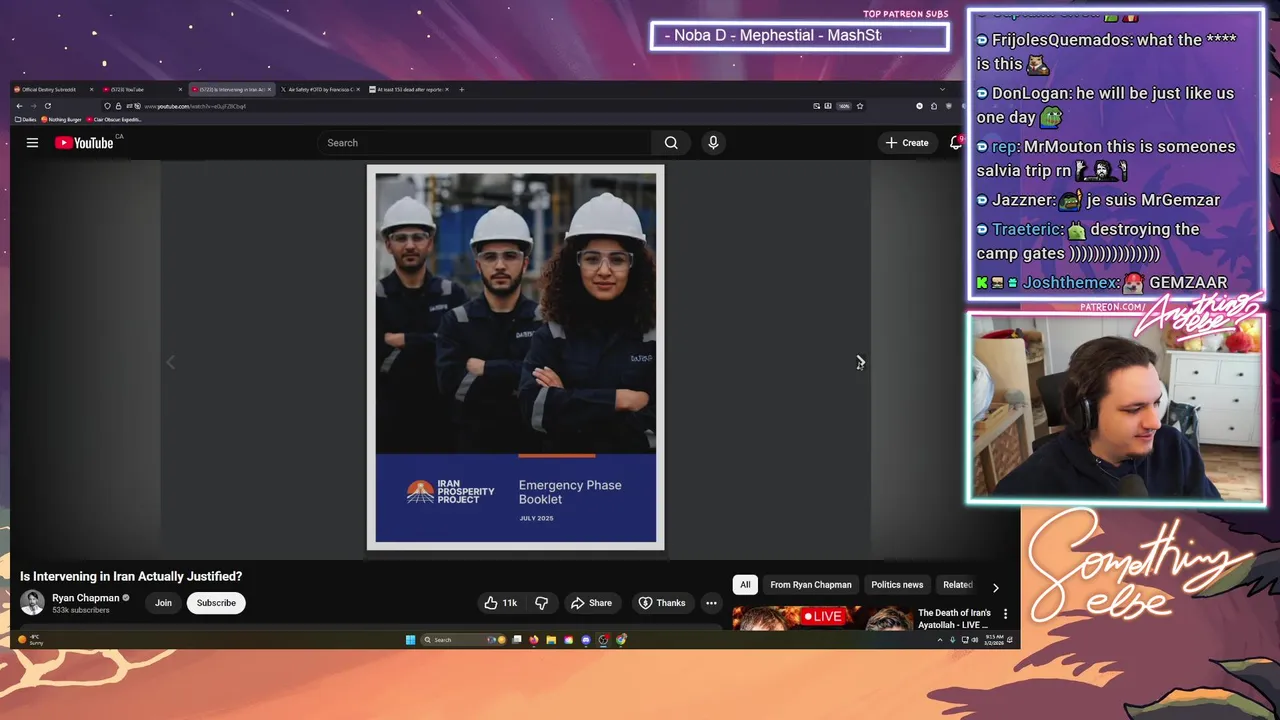Click the video title 'Is Intervening in Iran Actually Justified?'

pos(131,576)
